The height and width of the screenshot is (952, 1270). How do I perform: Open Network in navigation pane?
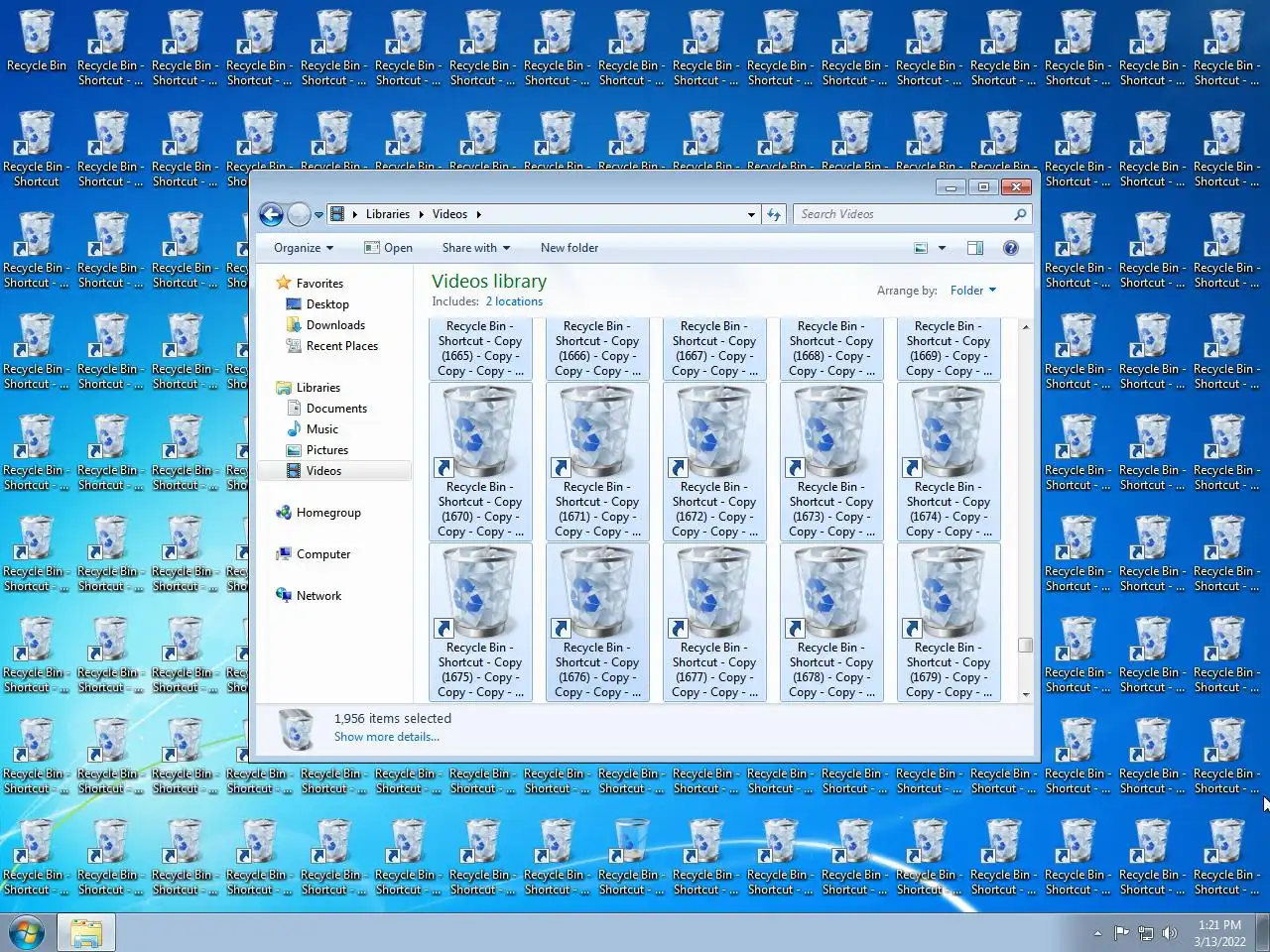(318, 596)
